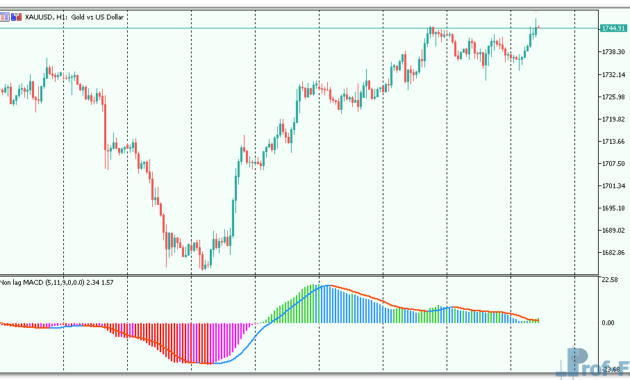The height and width of the screenshot is (380, 630).
Task: Click the 1719.82 price scale value
Action: tap(613, 119)
